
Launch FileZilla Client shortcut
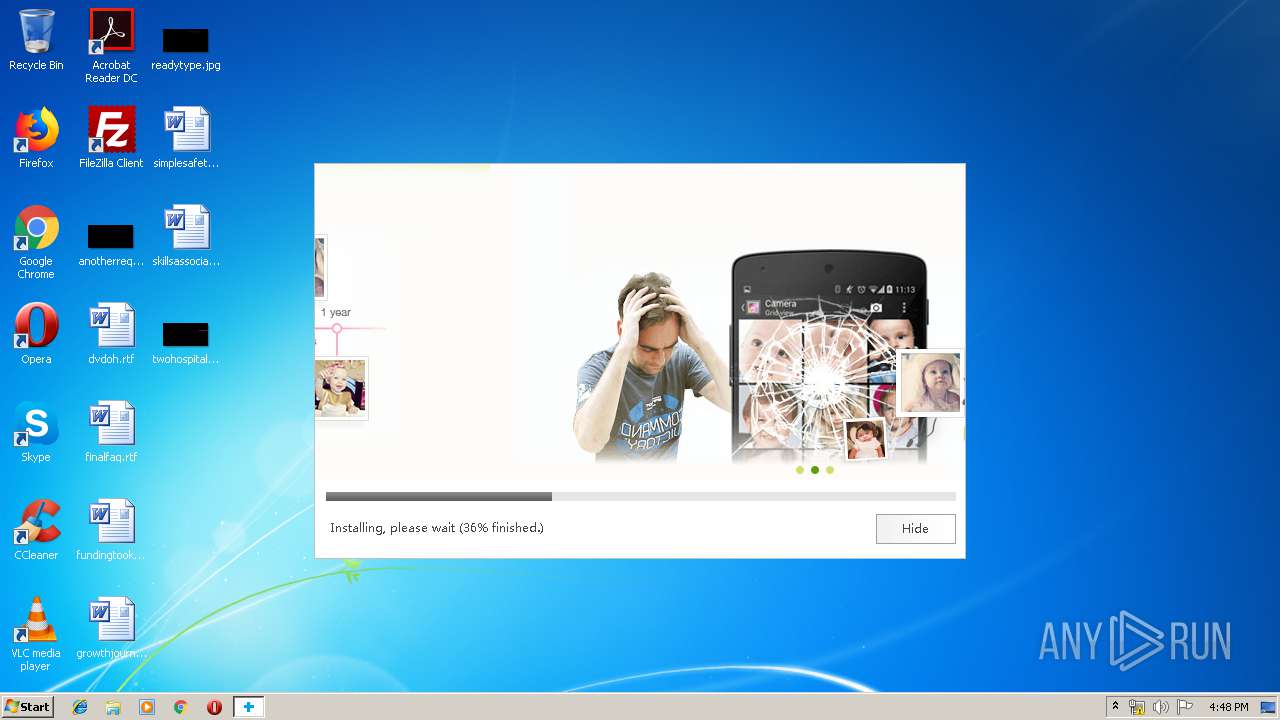(x=111, y=137)
